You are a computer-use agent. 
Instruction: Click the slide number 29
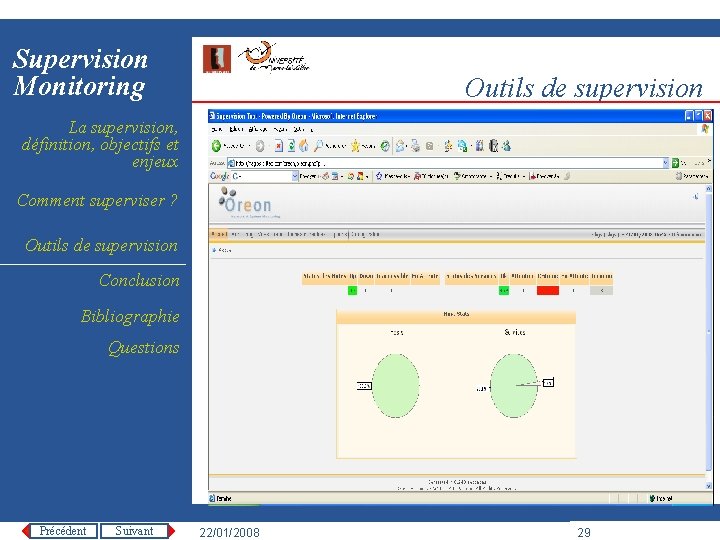584,532
